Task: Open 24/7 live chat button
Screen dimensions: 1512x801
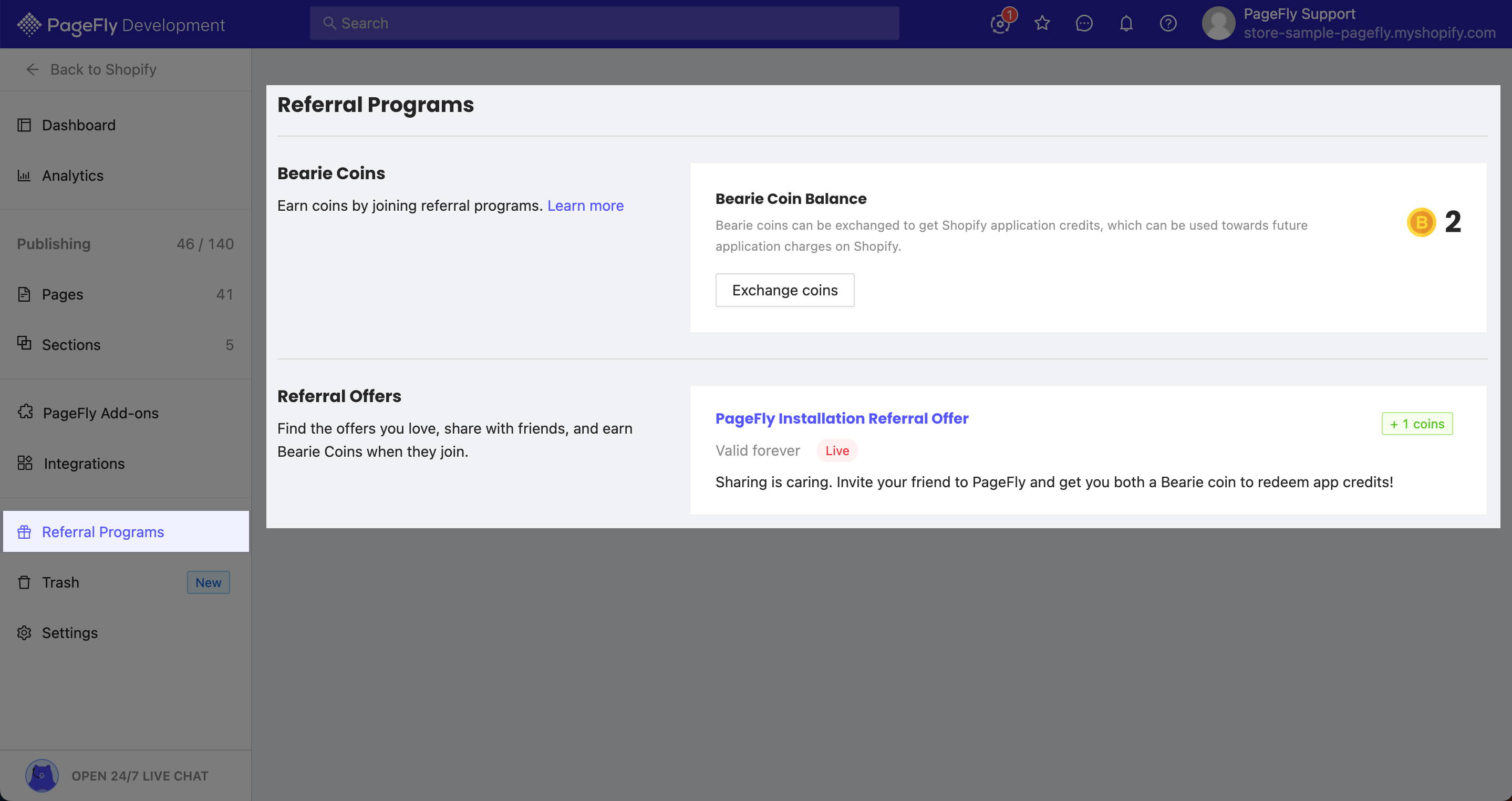Action: [x=126, y=776]
